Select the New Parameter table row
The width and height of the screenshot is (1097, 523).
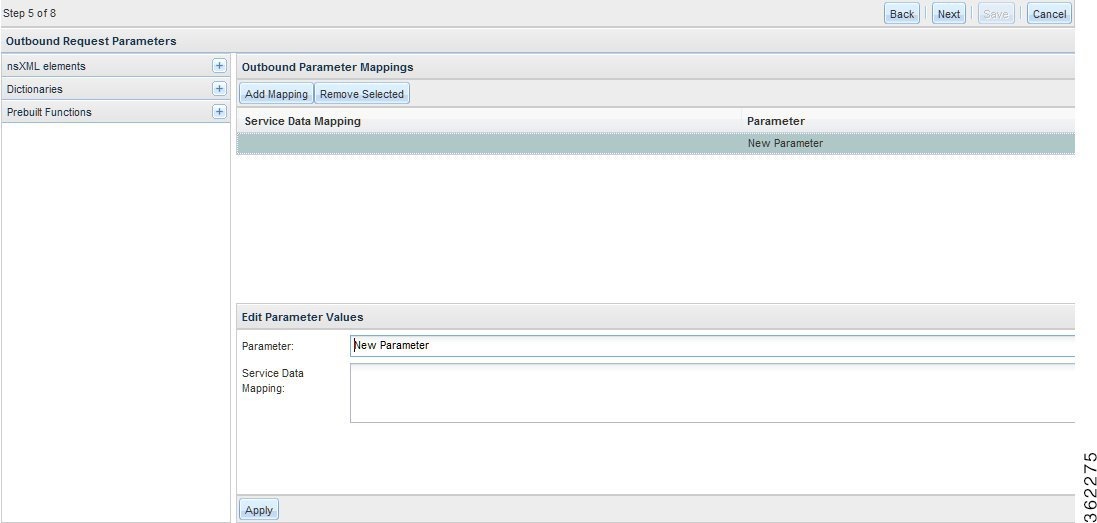(656, 143)
